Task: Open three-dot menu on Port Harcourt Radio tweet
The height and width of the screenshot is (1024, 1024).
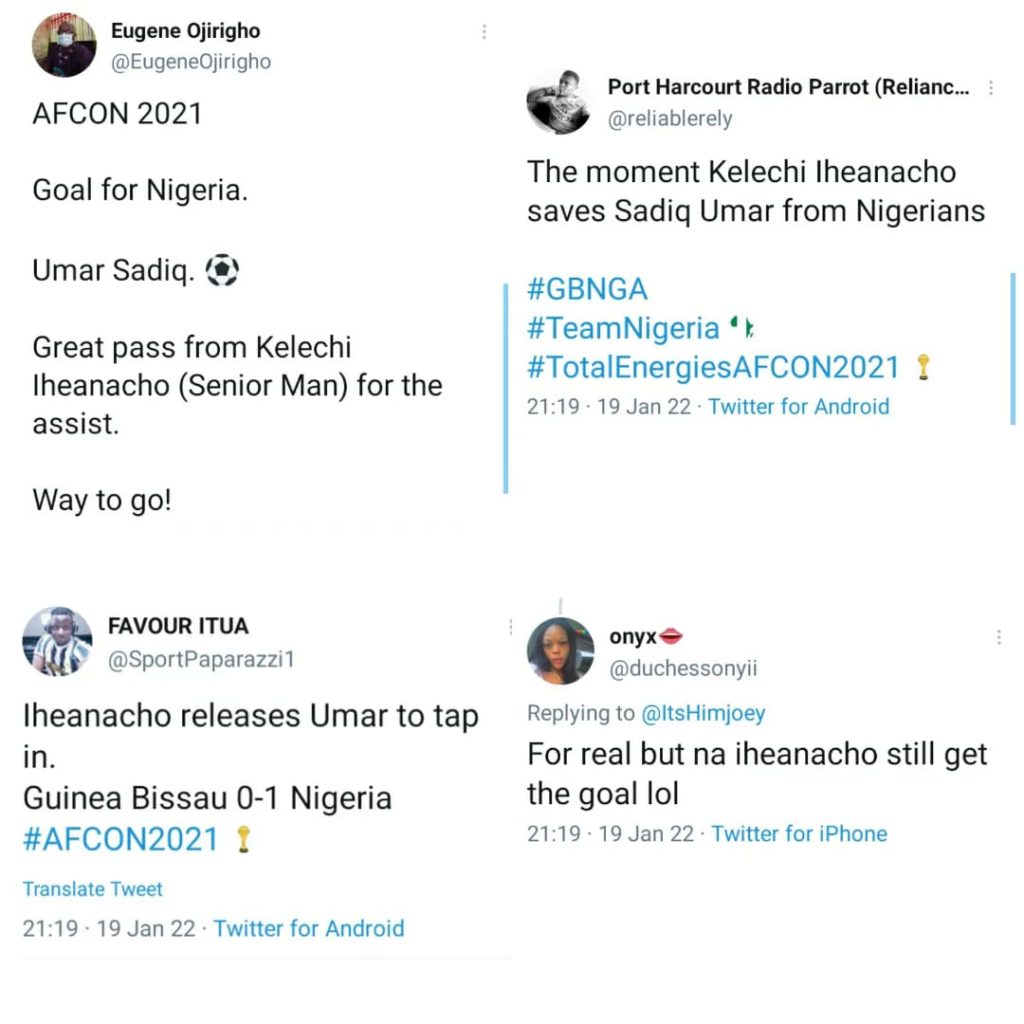Action: click(991, 88)
